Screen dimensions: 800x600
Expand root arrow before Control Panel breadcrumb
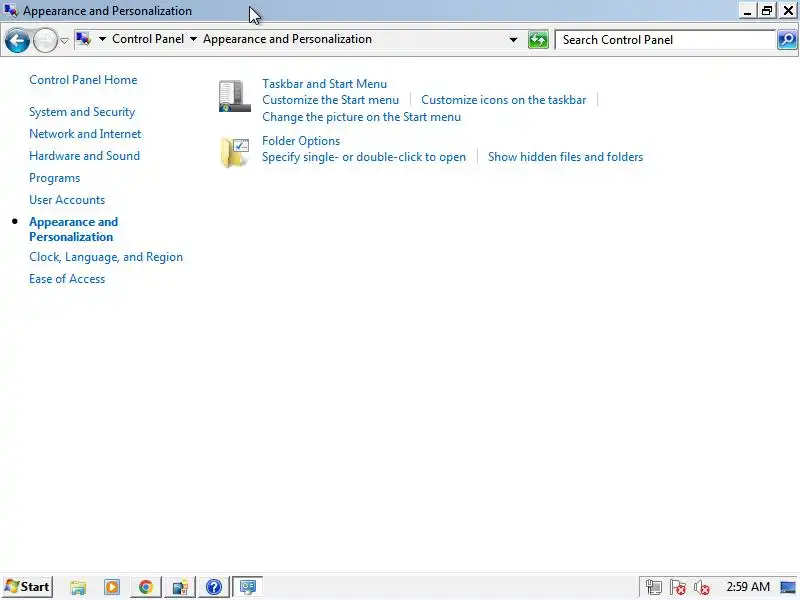click(102, 39)
